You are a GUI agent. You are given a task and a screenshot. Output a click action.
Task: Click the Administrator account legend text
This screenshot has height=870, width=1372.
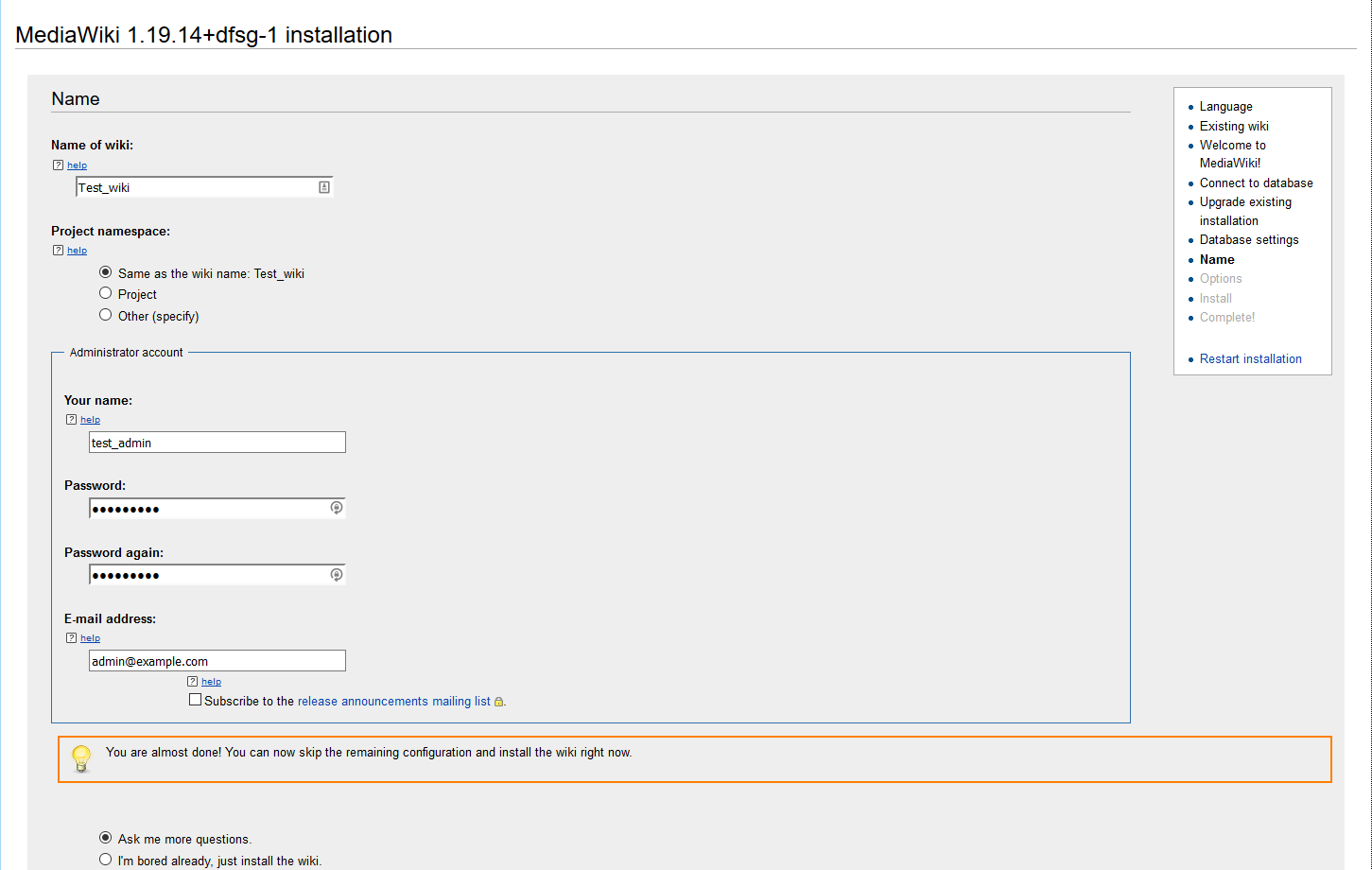(x=127, y=353)
